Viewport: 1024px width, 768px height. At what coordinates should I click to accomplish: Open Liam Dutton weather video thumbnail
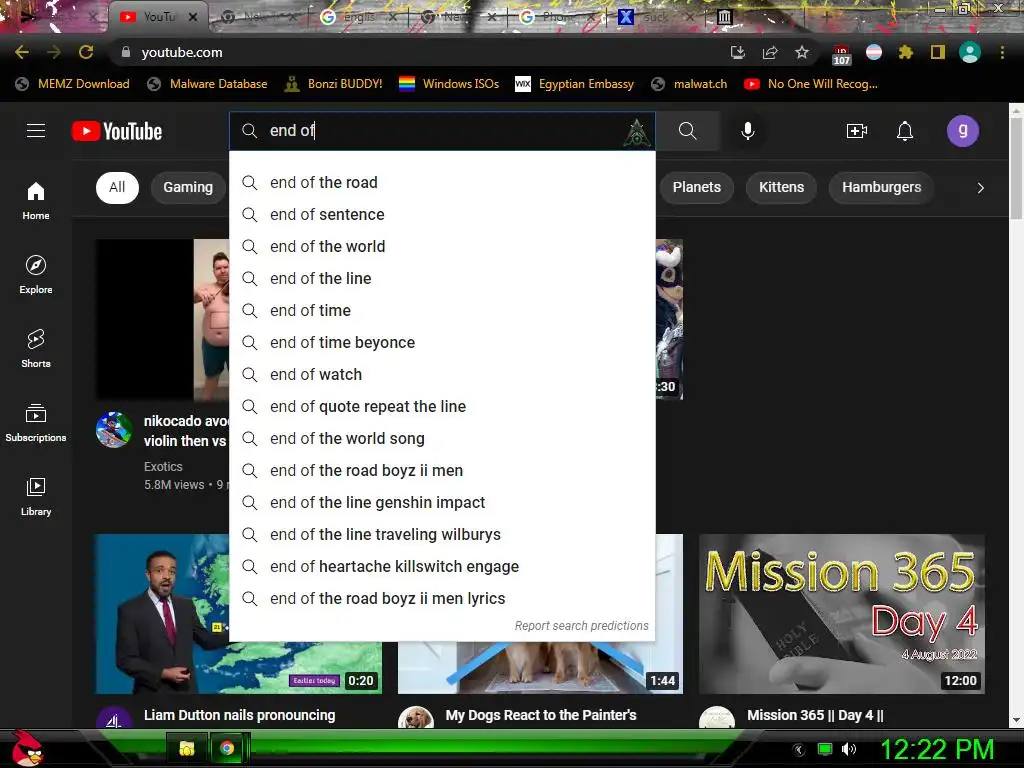(161, 614)
